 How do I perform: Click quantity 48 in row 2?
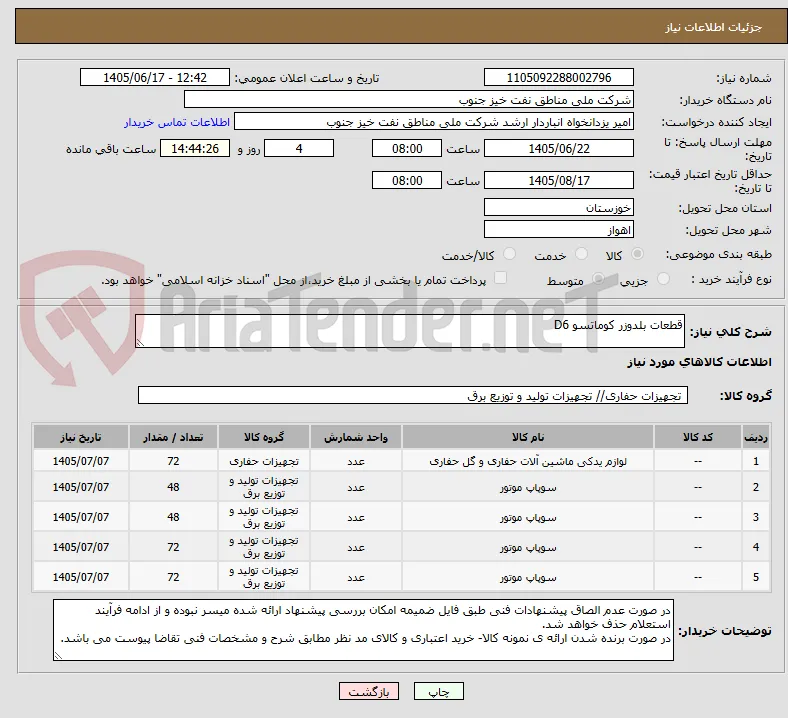point(173,487)
